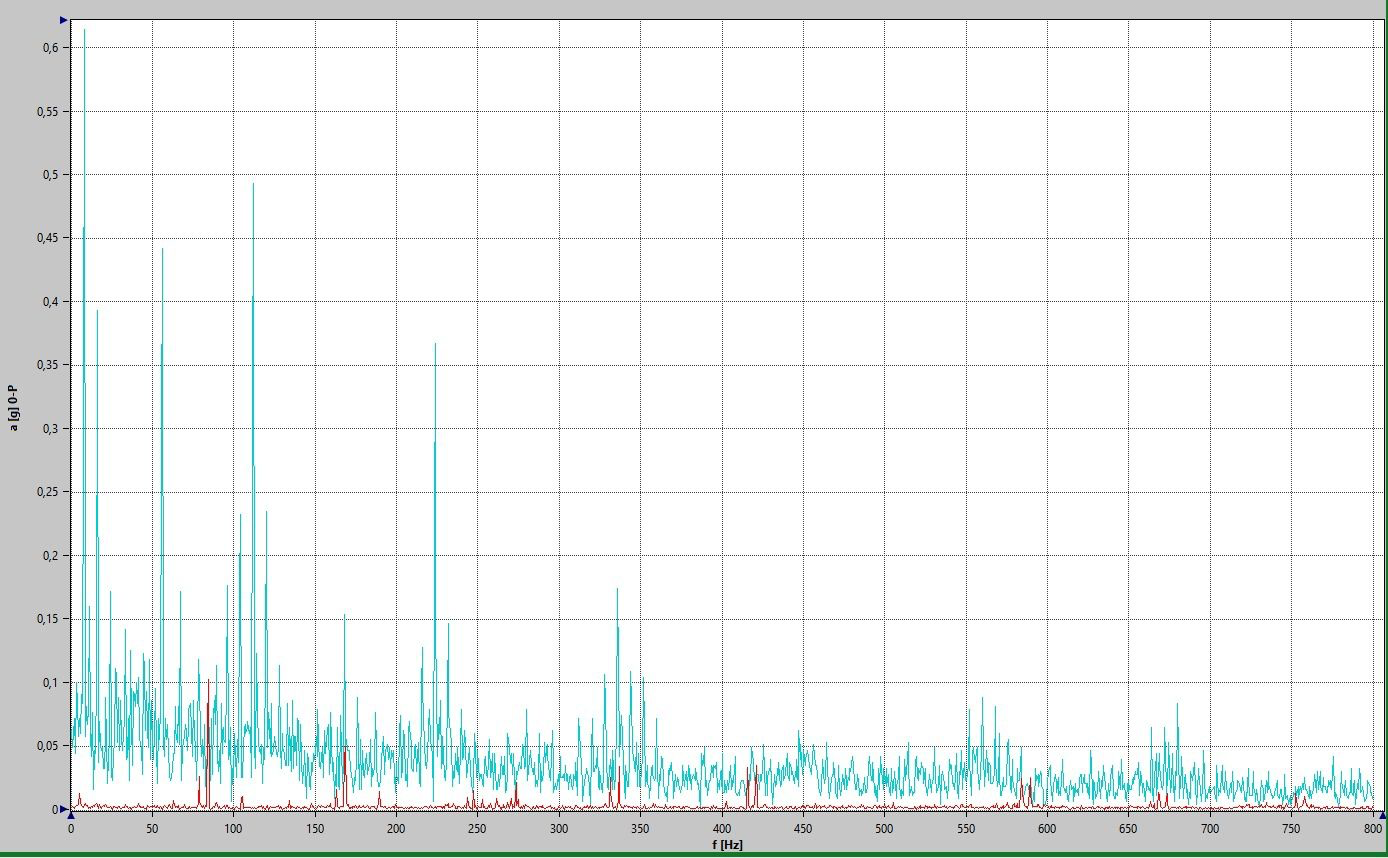The image size is (1388, 858).
Task: Click the 350 Hz frequency tick label
Action: [640, 829]
